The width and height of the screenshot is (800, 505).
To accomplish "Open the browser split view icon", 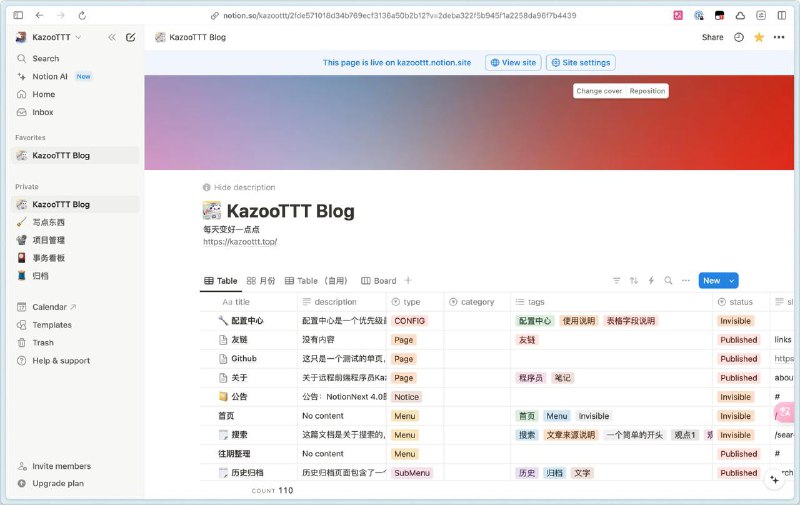I will click(x=782, y=15).
